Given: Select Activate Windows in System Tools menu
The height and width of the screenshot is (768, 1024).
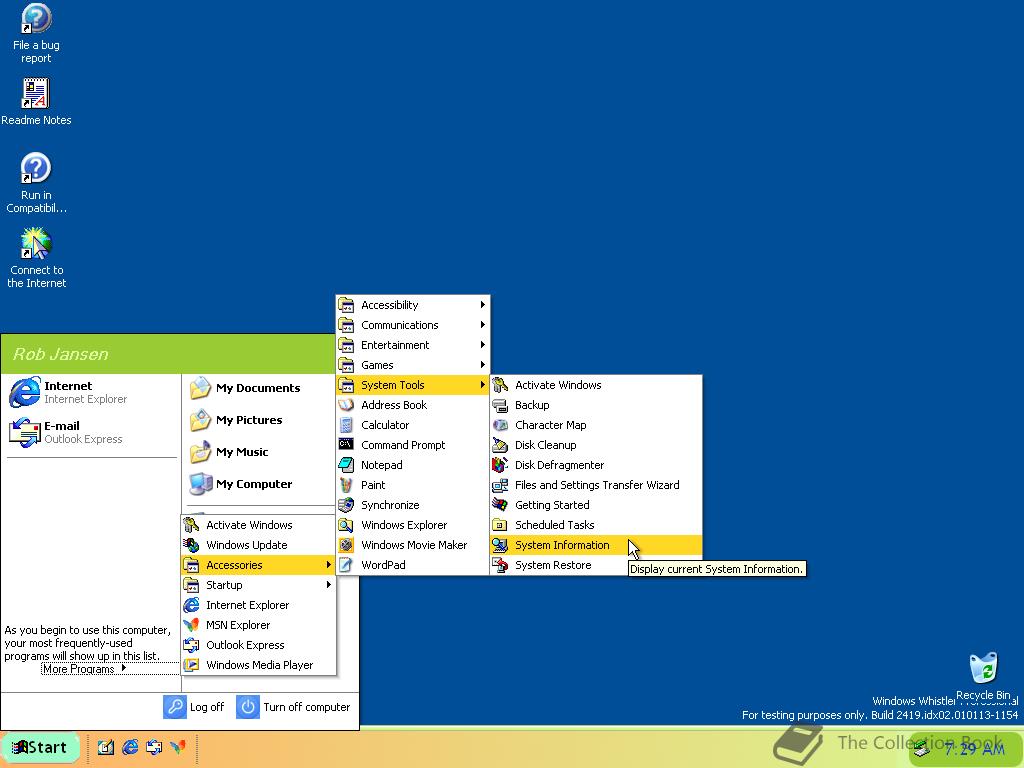Looking at the screenshot, I should tap(596, 385).
